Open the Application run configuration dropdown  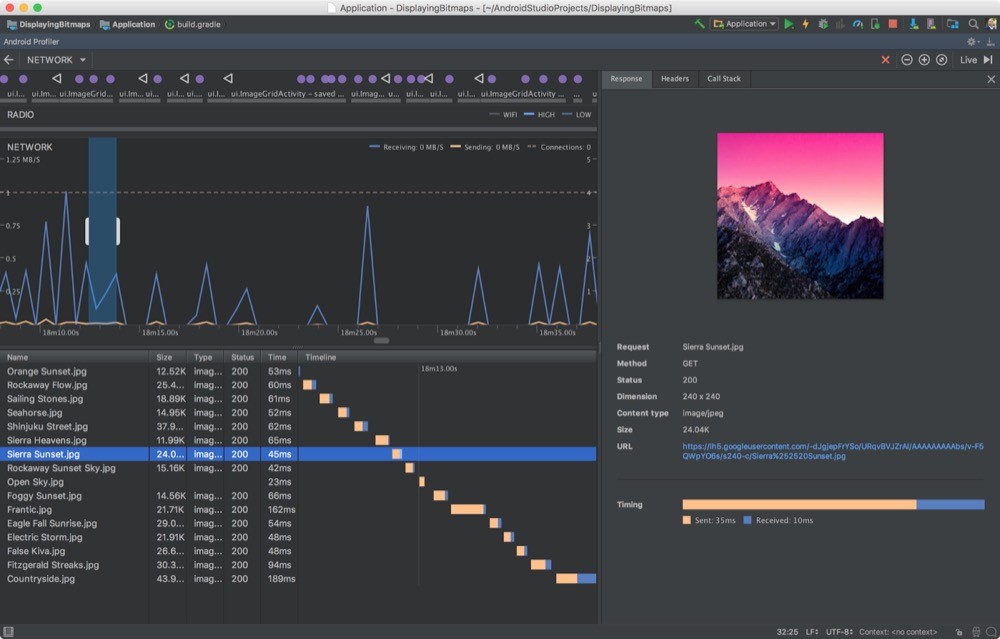744,23
